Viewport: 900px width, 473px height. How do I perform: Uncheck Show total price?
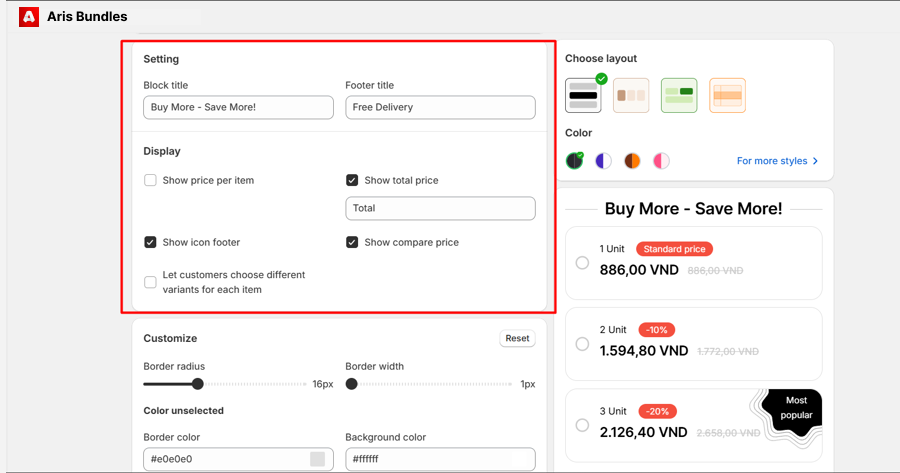[x=352, y=180]
